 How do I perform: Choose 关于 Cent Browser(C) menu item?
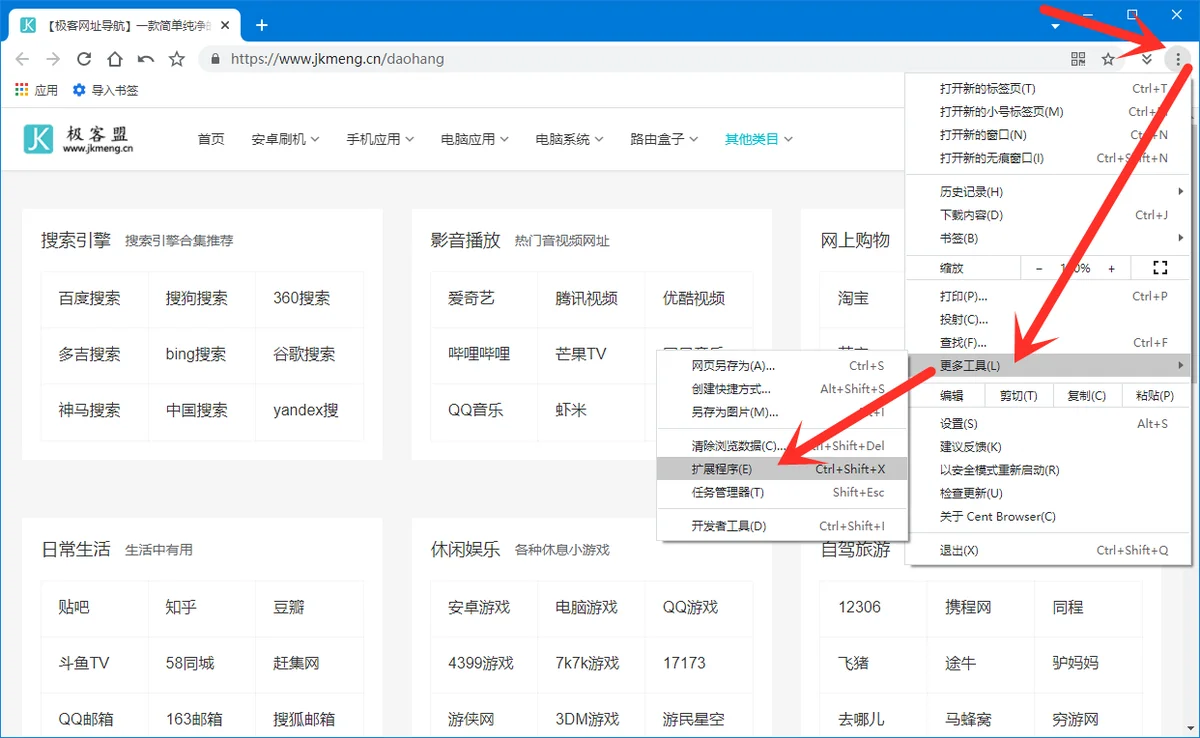[1050, 517]
